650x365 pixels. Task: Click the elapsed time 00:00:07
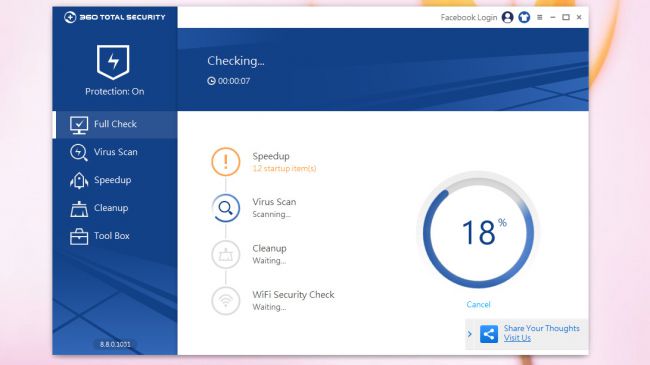coord(234,81)
